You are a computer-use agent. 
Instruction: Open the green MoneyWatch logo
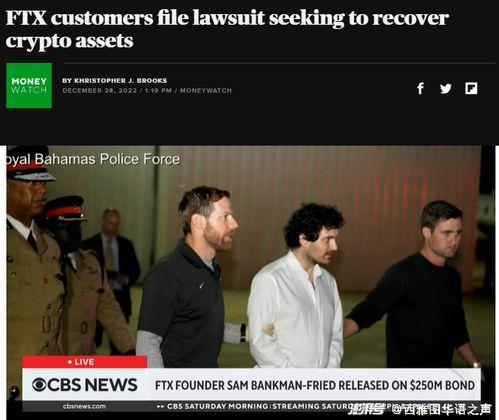[x=29, y=86]
